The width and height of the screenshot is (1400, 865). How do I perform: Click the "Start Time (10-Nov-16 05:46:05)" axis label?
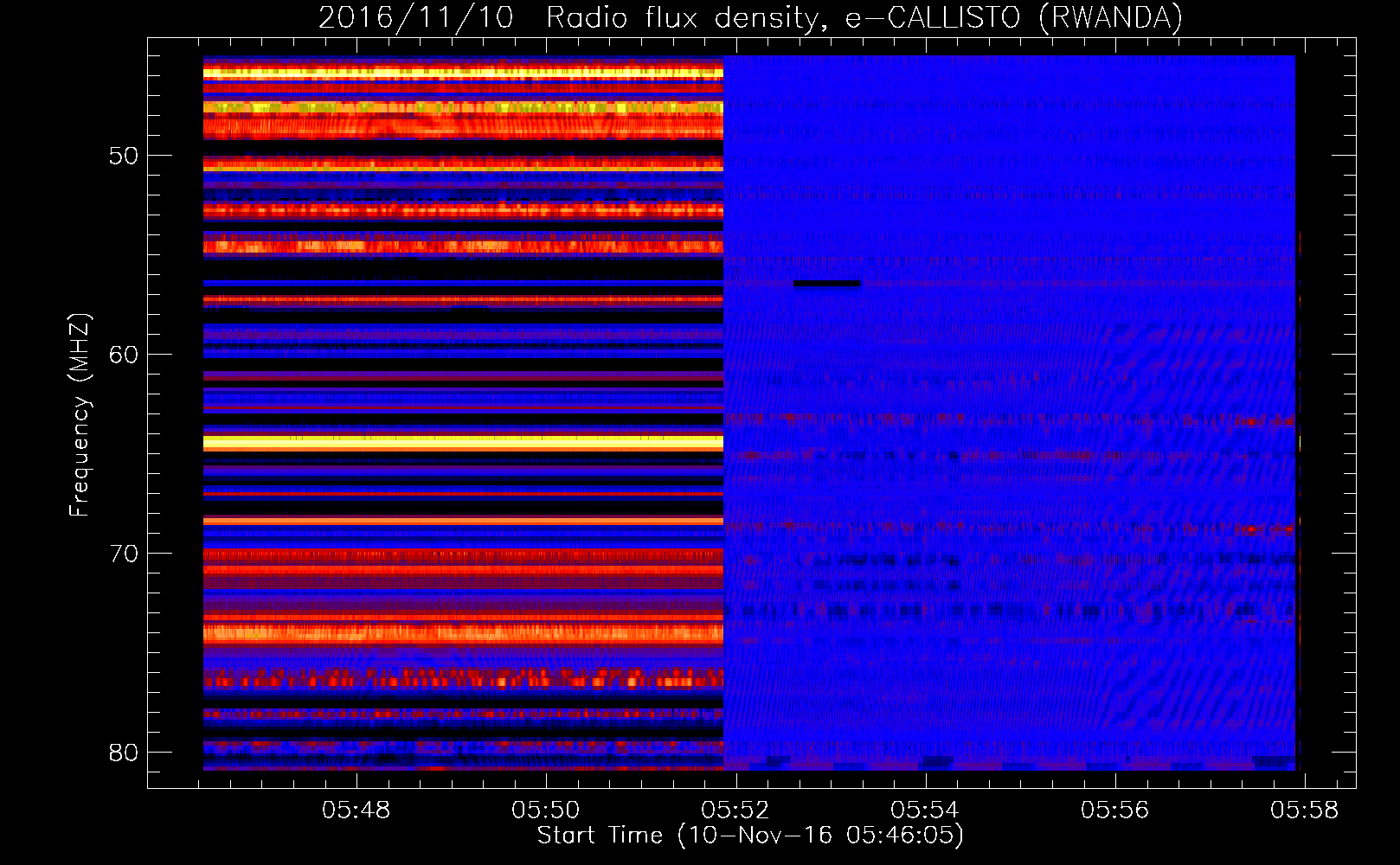(750, 836)
